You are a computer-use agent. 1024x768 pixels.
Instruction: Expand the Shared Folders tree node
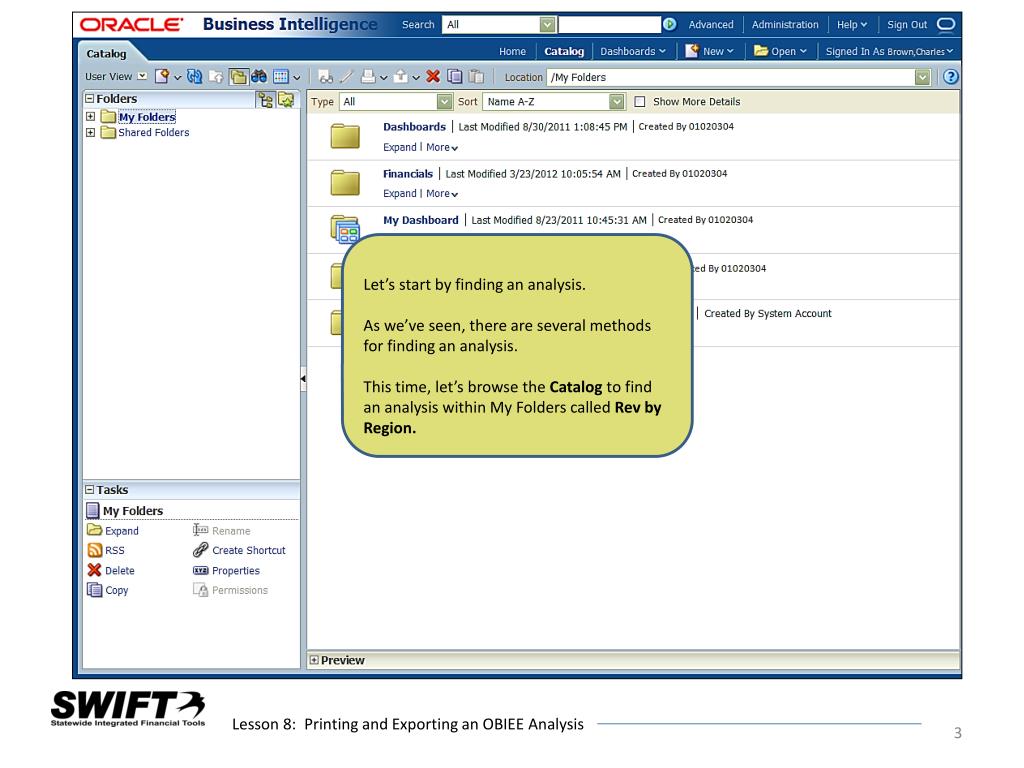(x=91, y=133)
